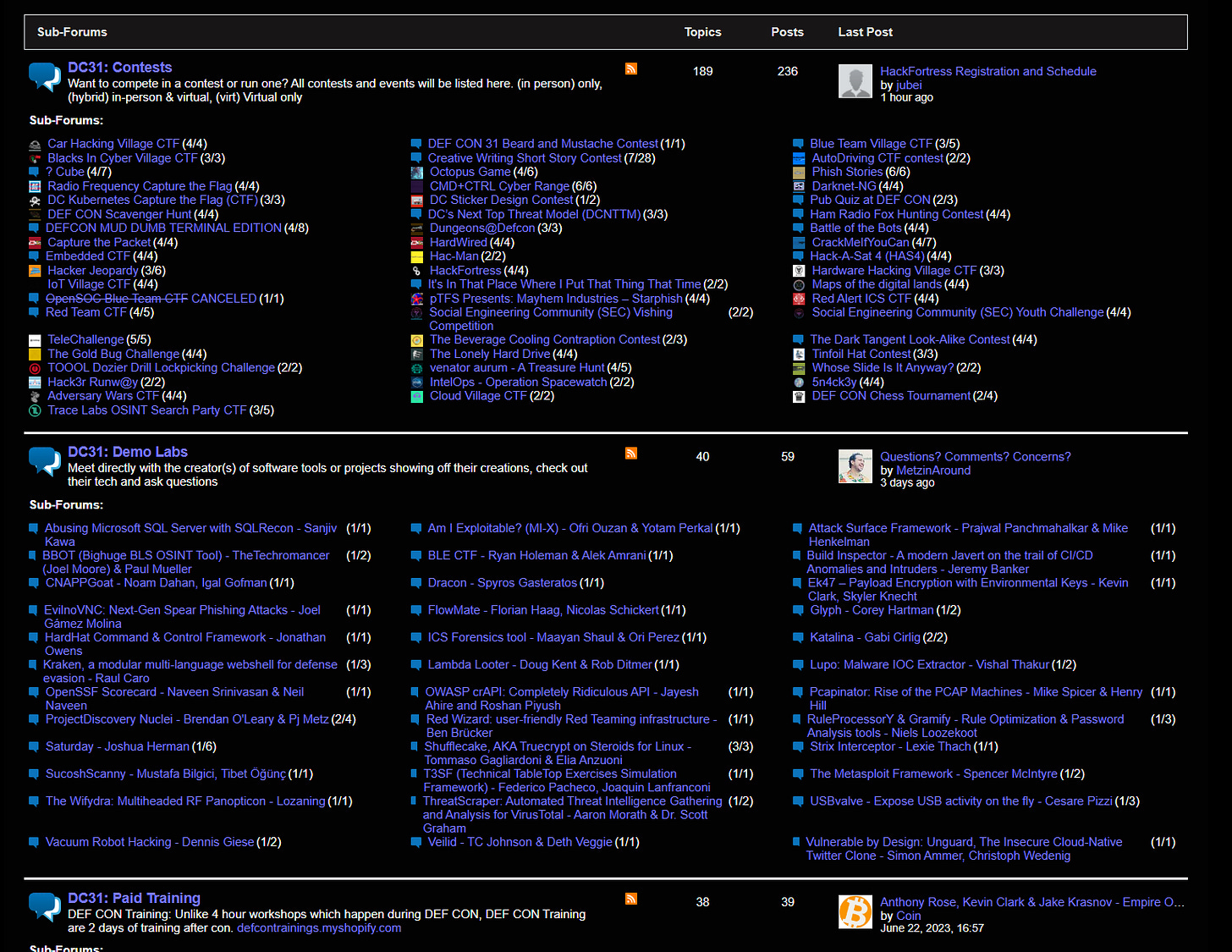Click the speech bubble icon beside DC31: Contests
Screen dimensions: 1232x952
[x=45, y=77]
